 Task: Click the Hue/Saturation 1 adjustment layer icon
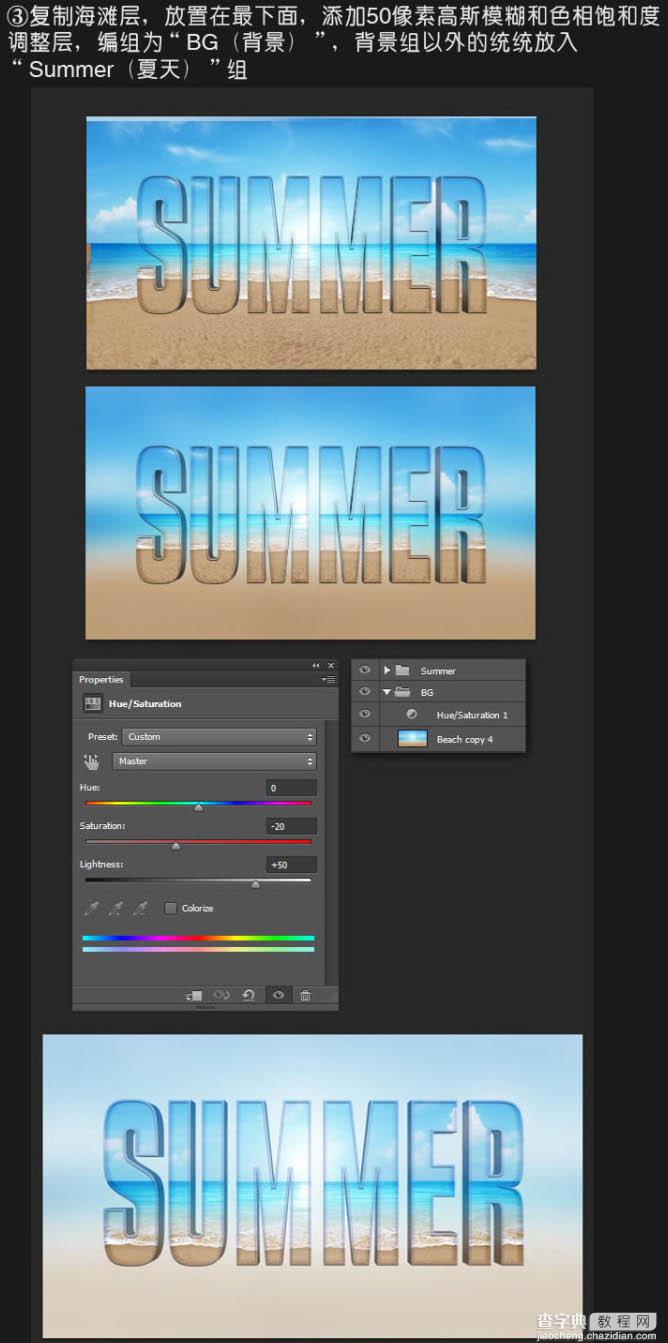[412, 715]
